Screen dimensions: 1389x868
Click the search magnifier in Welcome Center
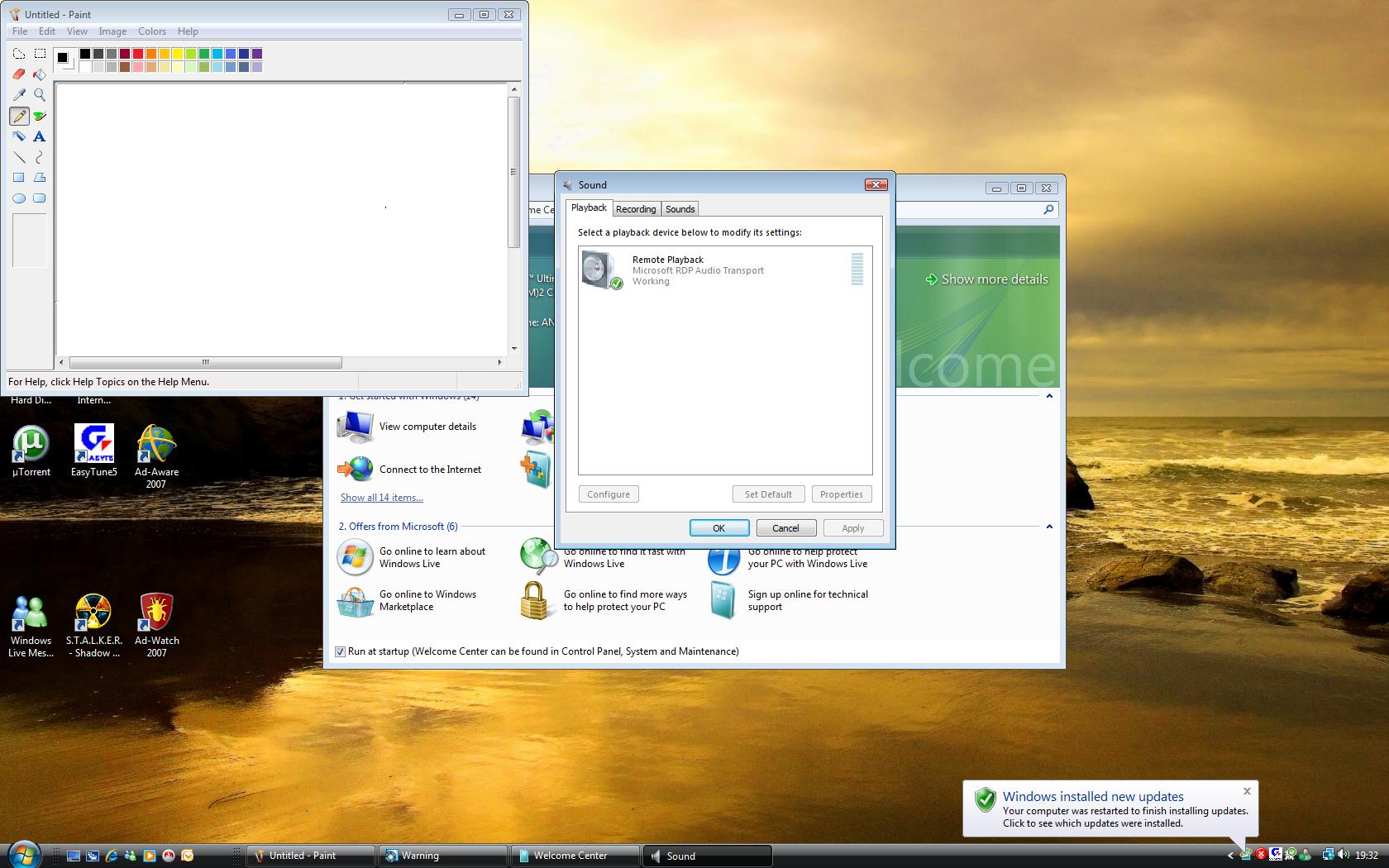[x=1048, y=210]
